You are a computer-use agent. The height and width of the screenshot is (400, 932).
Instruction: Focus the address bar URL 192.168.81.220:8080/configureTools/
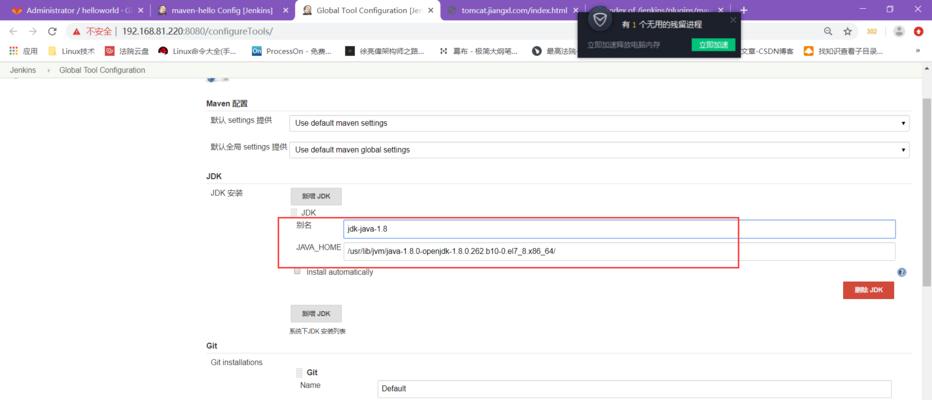197,32
